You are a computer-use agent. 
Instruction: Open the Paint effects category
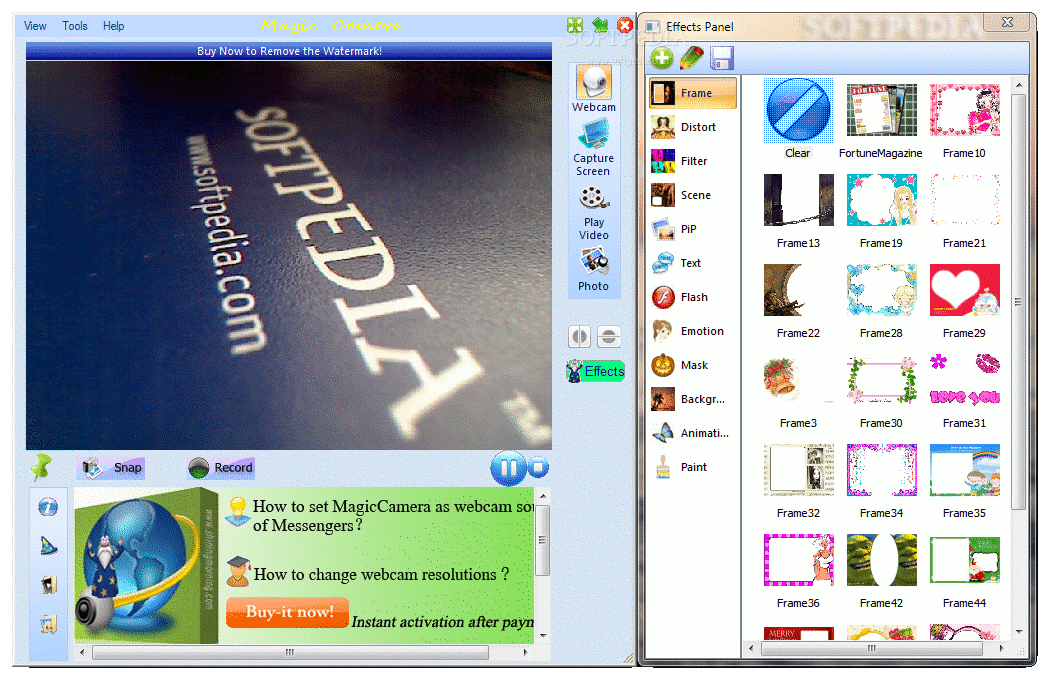693,467
